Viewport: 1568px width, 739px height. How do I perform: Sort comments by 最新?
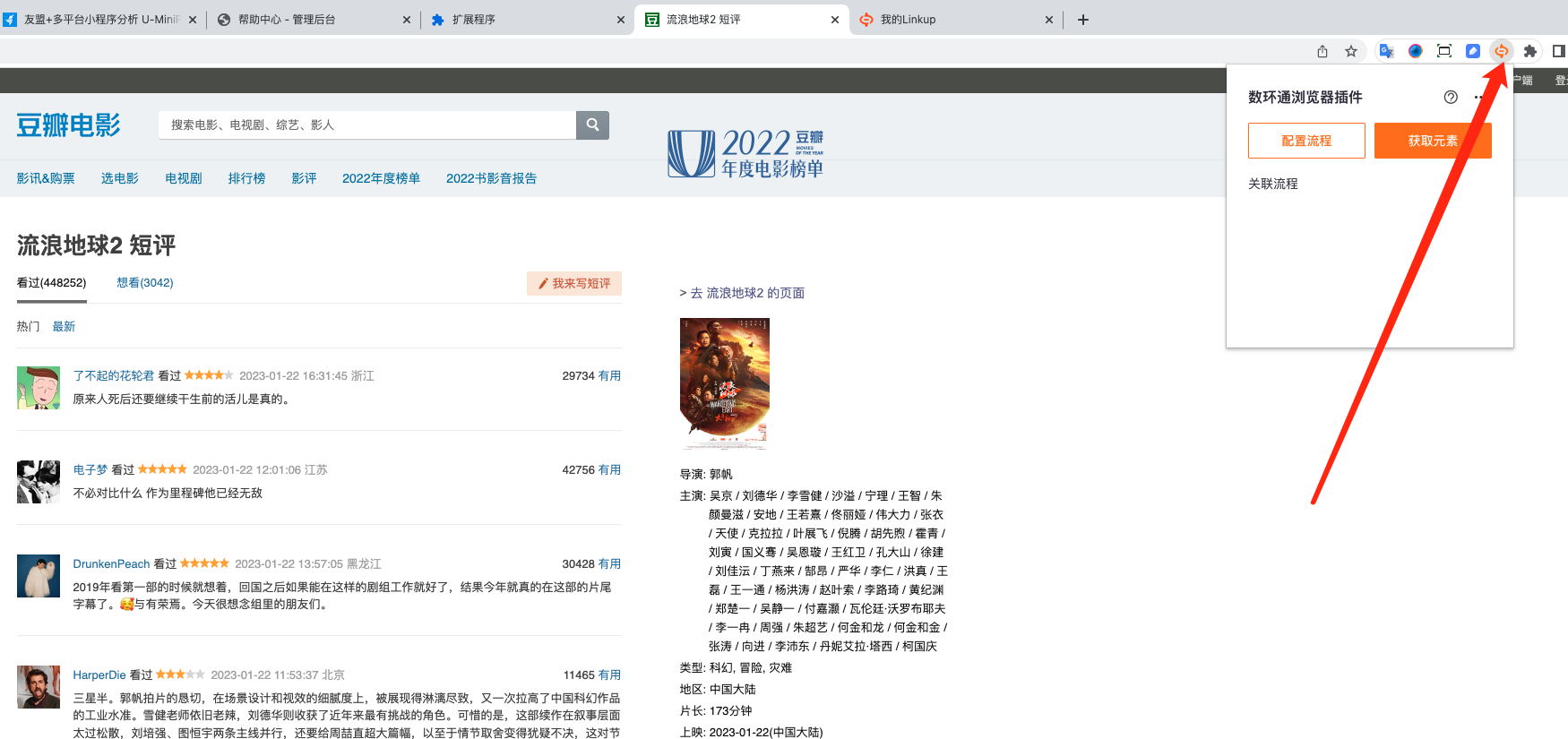click(64, 326)
